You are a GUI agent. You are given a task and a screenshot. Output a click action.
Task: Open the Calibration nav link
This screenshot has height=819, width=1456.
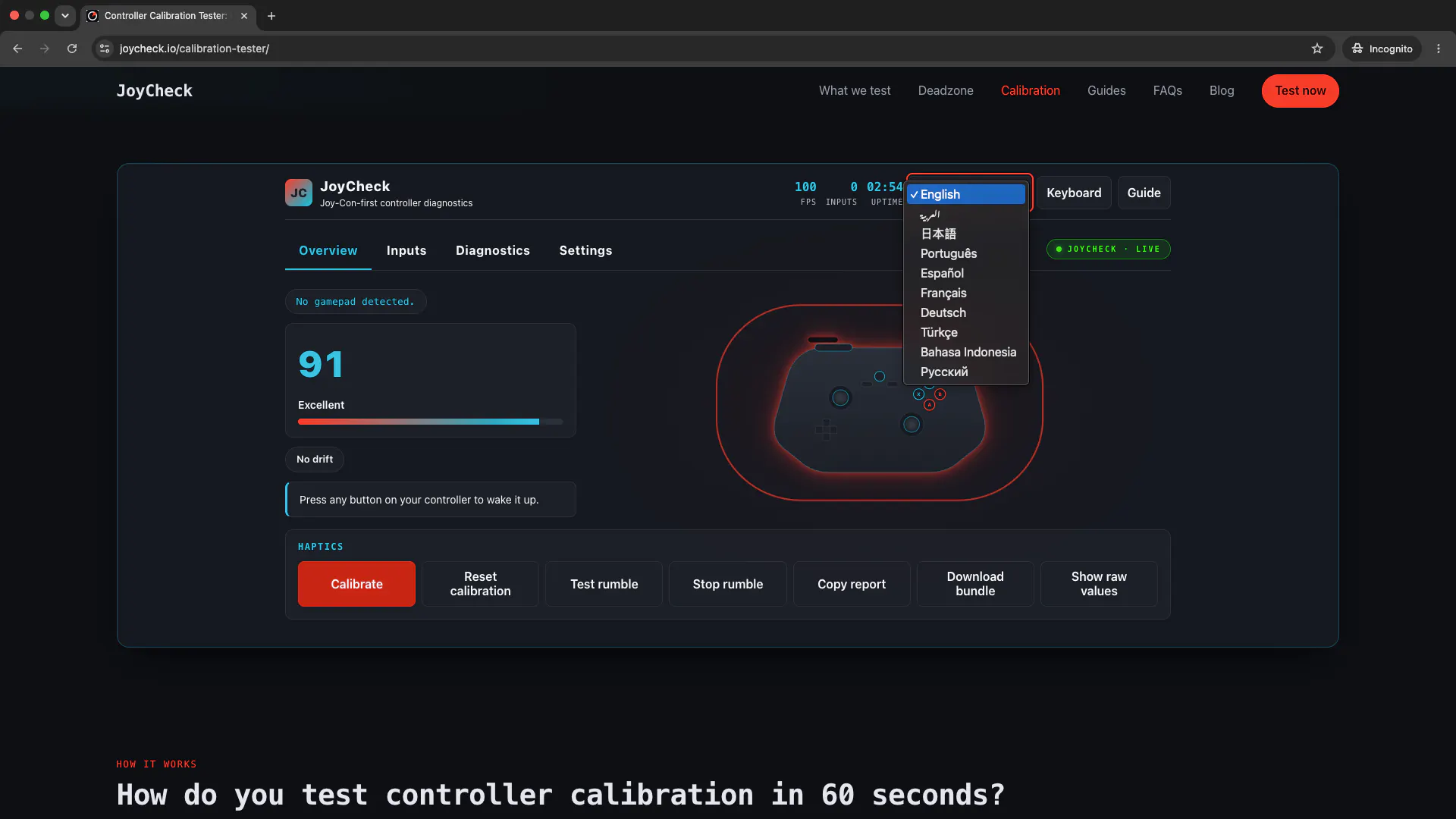(x=1031, y=90)
